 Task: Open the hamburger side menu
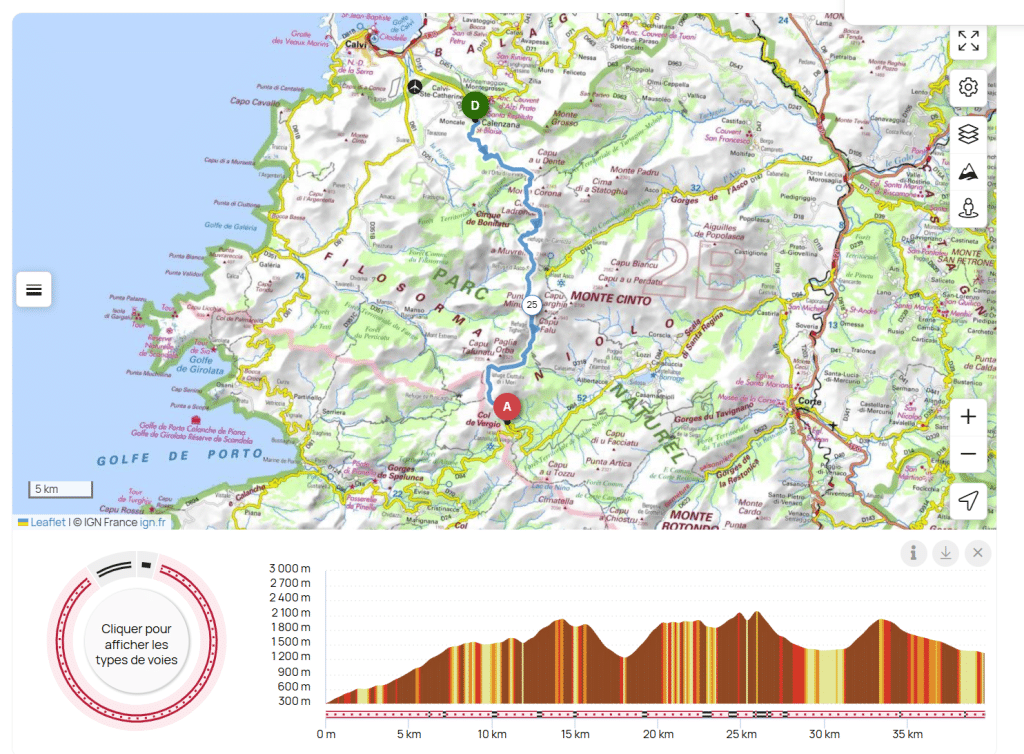coord(34,290)
